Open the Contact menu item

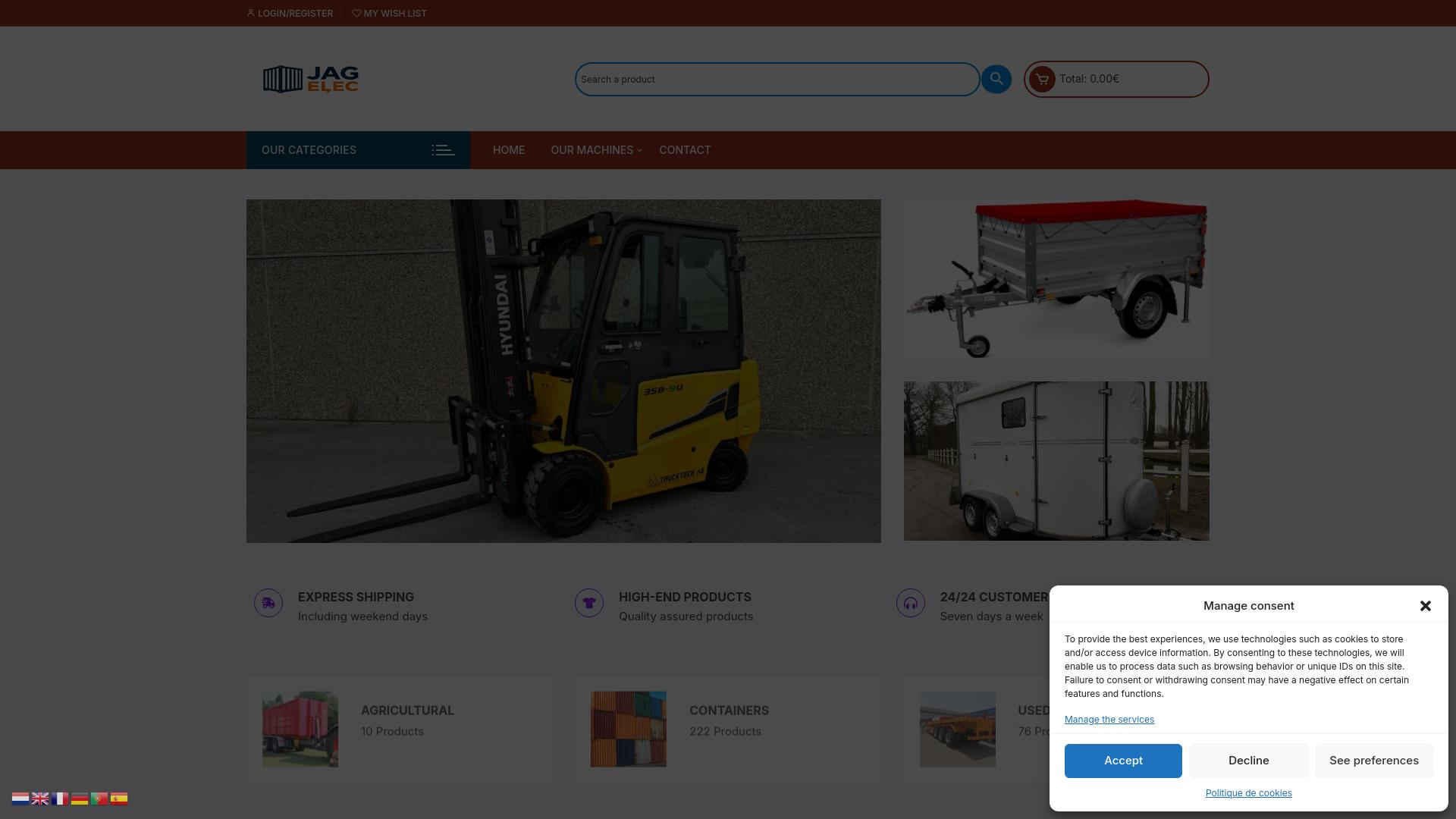pyautogui.click(x=685, y=150)
